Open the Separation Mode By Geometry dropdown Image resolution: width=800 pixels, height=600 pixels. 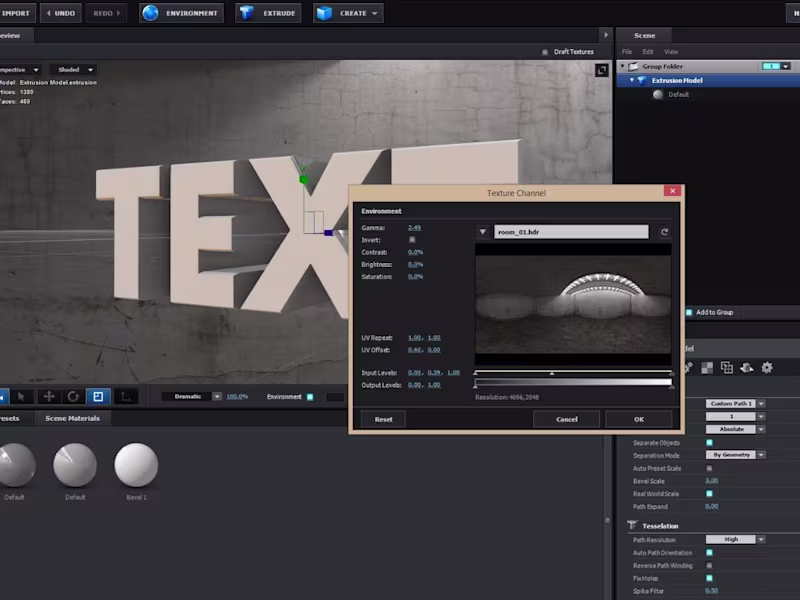click(733, 455)
